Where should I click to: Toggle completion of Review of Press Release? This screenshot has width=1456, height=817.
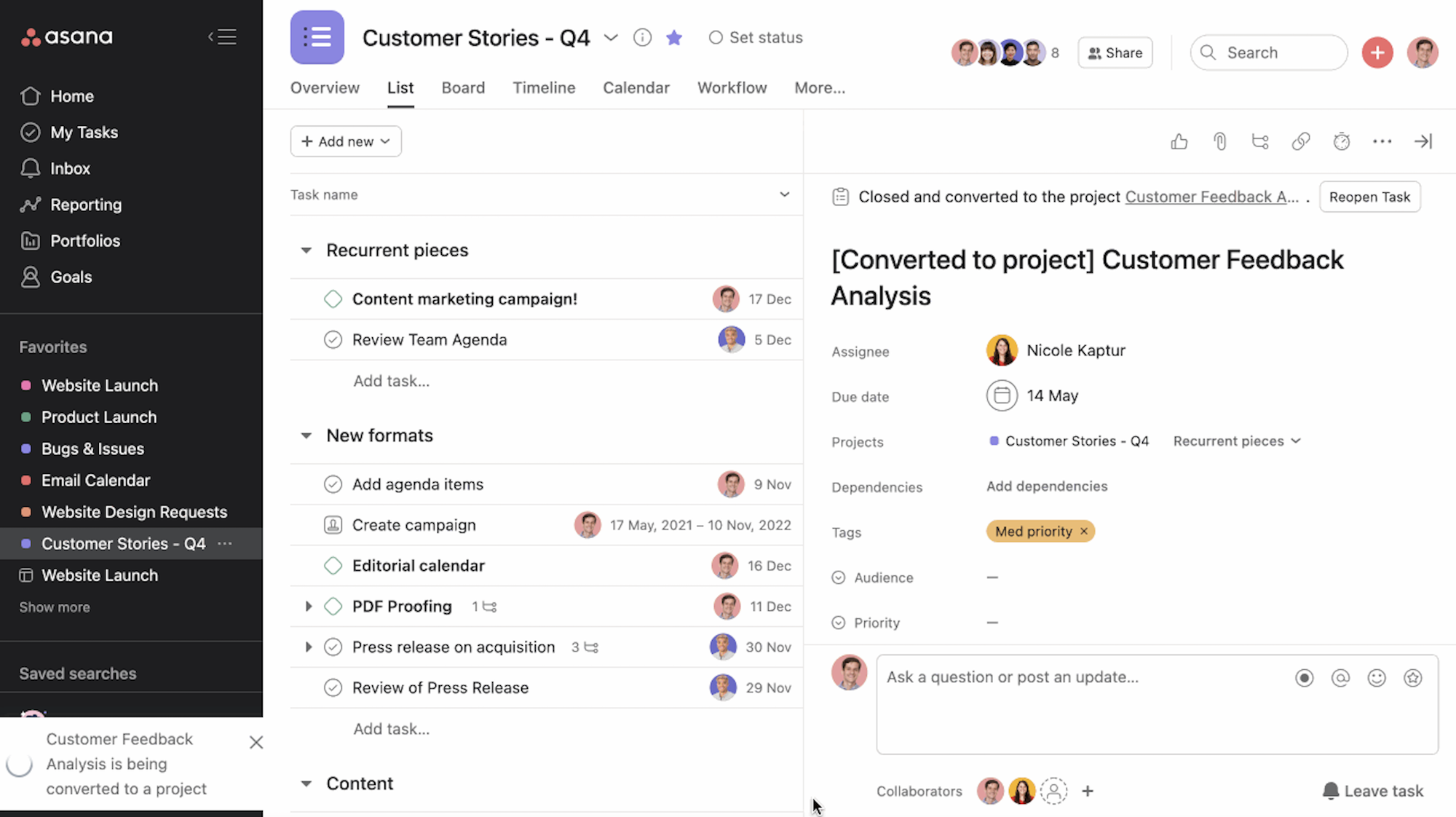[x=333, y=688]
